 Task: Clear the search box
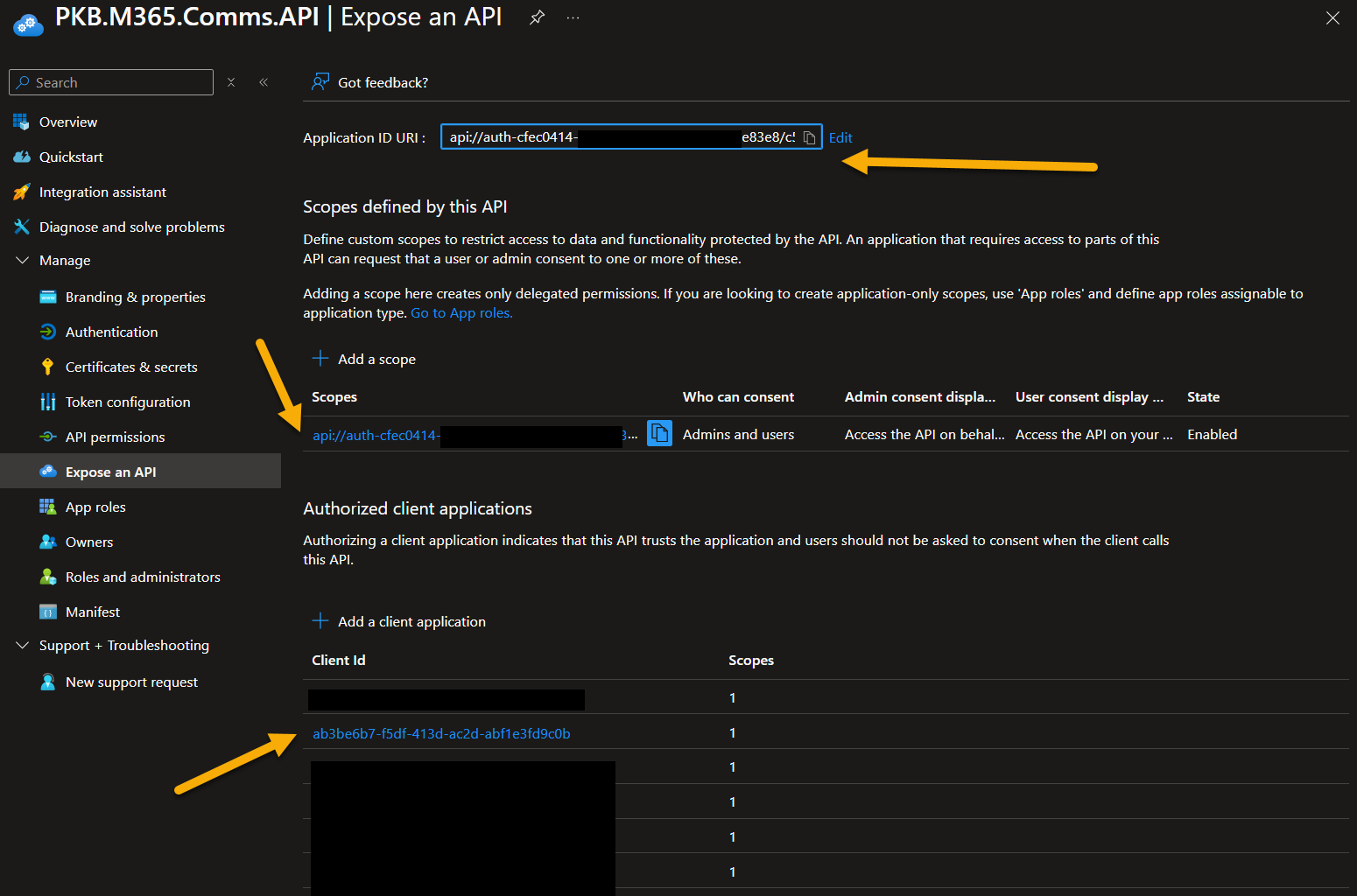(230, 81)
